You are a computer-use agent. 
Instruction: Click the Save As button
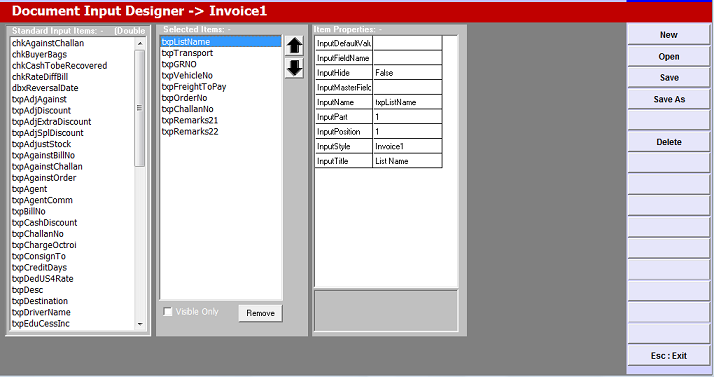(x=668, y=99)
